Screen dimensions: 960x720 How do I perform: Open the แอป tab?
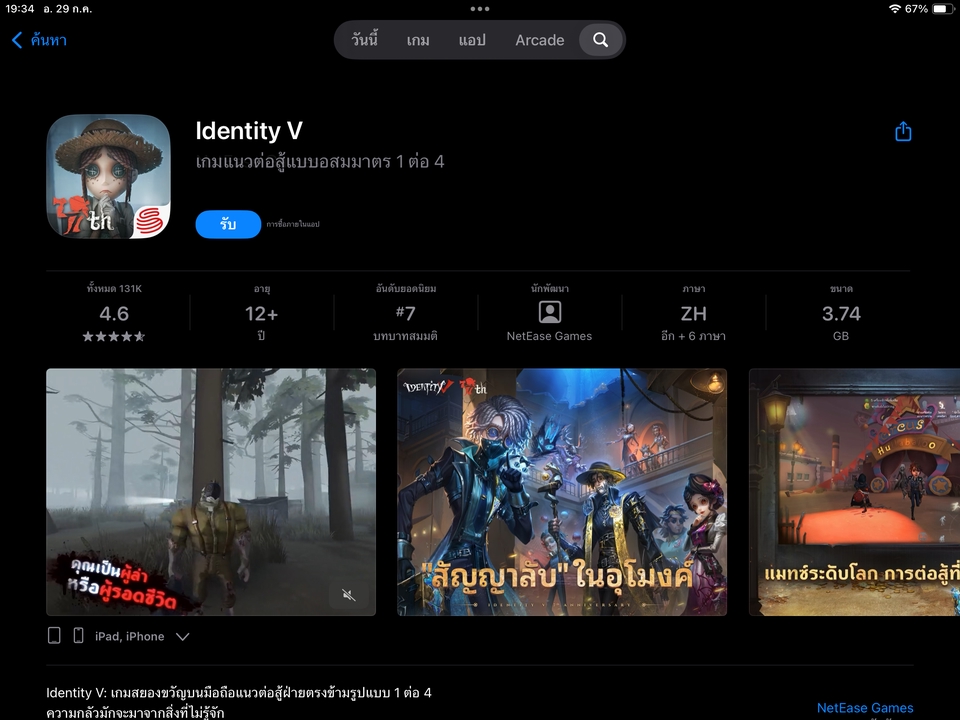coord(472,40)
